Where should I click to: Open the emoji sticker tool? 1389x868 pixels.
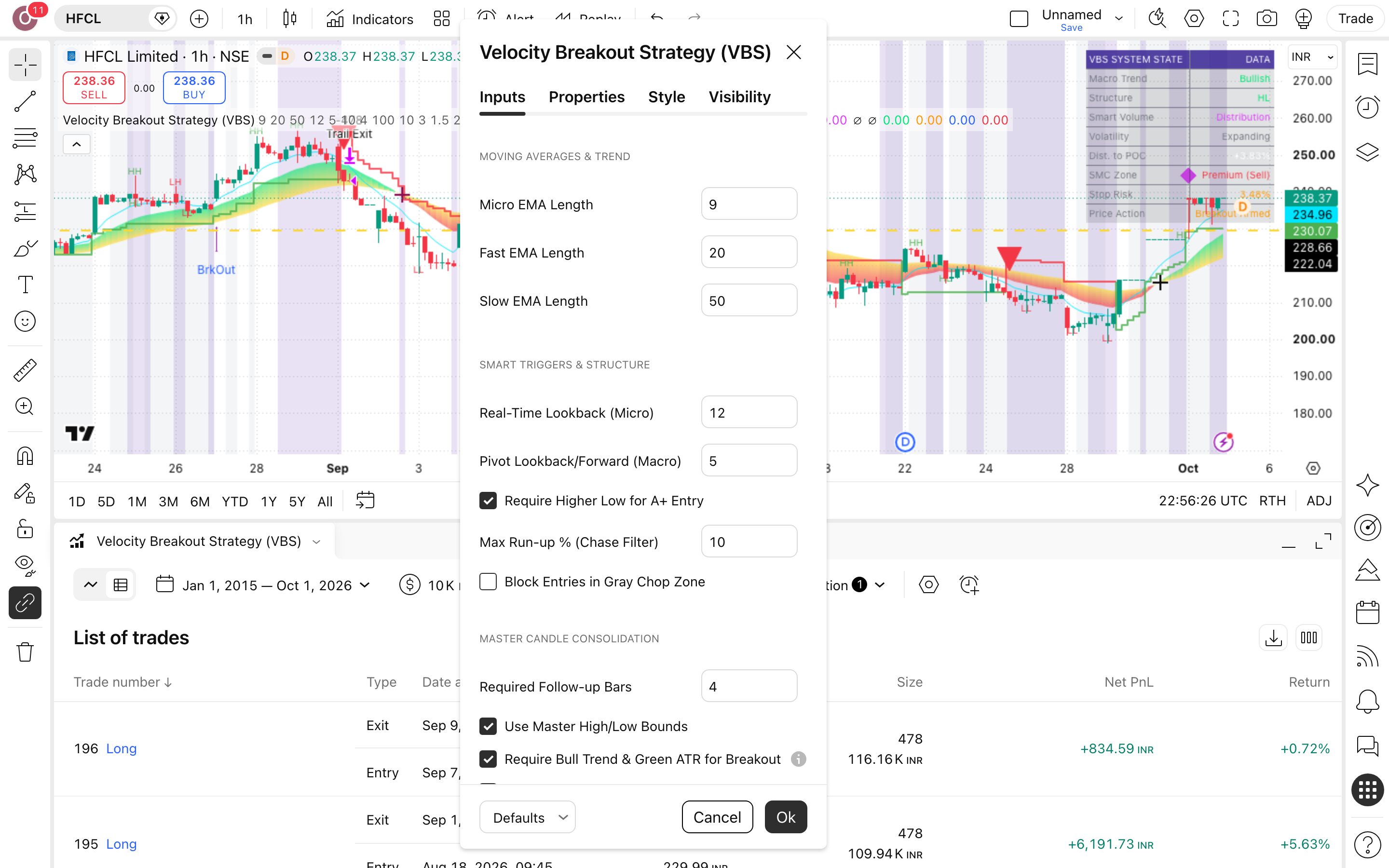(x=25, y=321)
